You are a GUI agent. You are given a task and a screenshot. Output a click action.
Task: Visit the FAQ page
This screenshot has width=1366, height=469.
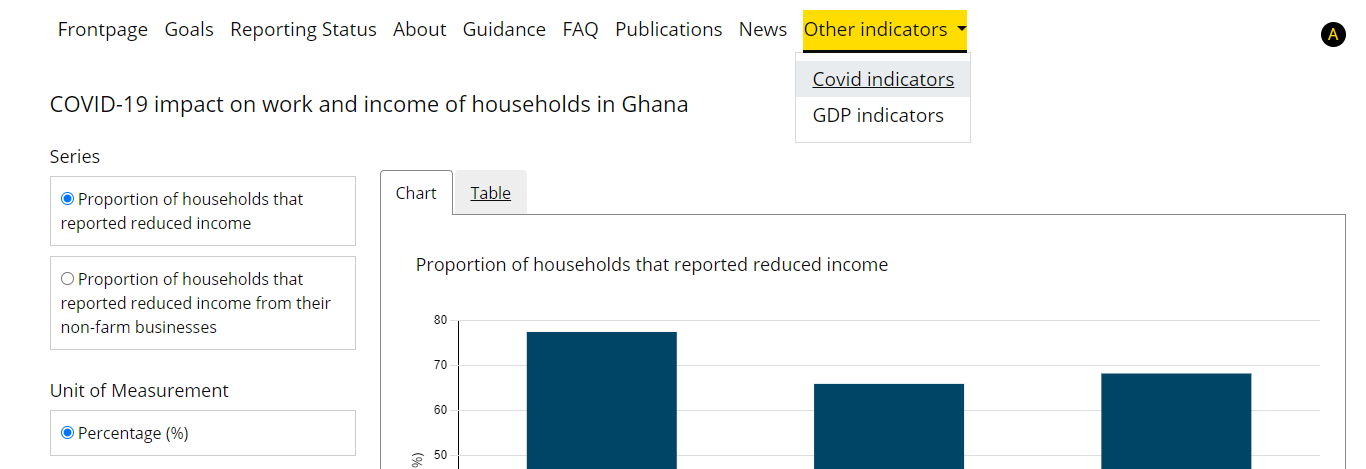[x=580, y=30]
